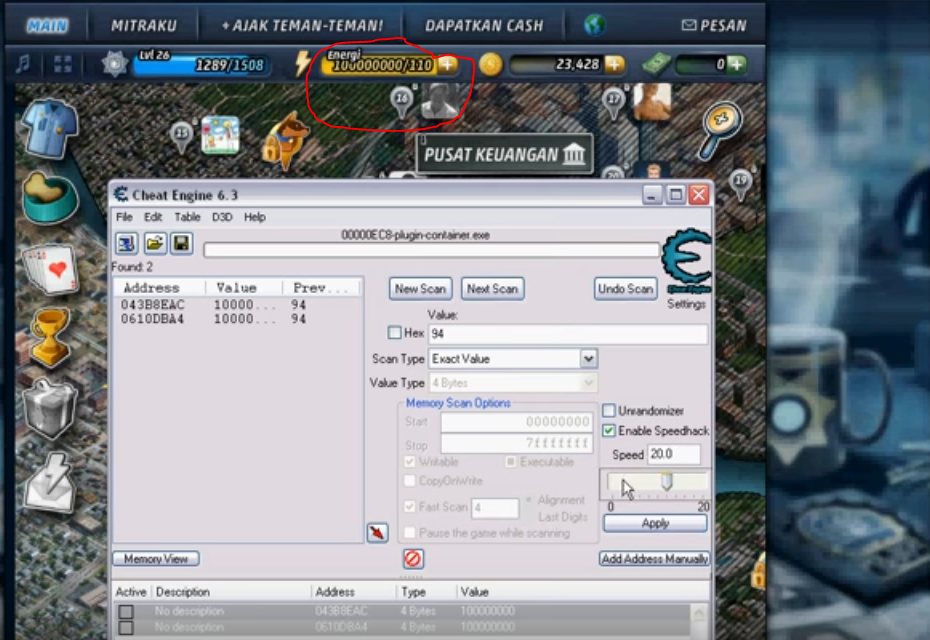Activate address 0610DBA4 row checkbox
The image size is (930, 640).
click(126, 627)
